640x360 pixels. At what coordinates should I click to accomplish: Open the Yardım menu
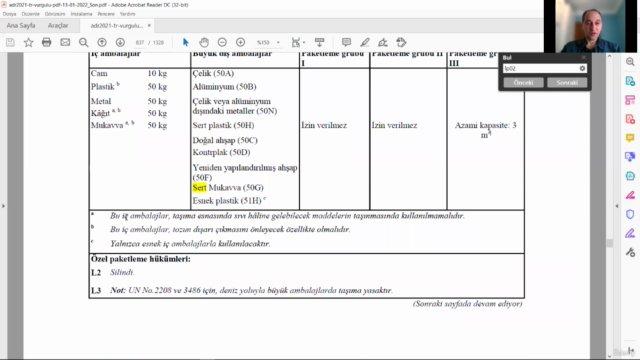pyautogui.click(x=127, y=14)
